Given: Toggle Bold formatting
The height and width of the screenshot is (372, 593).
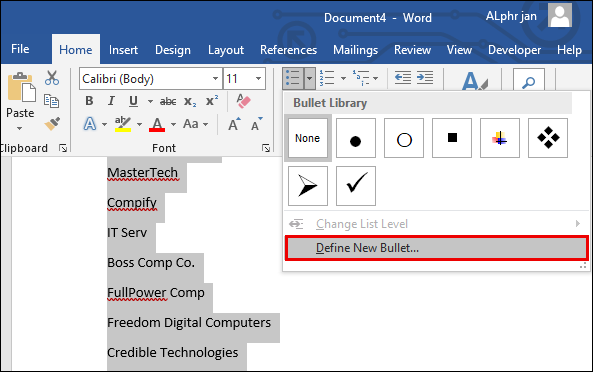Looking at the screenshot, I should pos(89,101).
